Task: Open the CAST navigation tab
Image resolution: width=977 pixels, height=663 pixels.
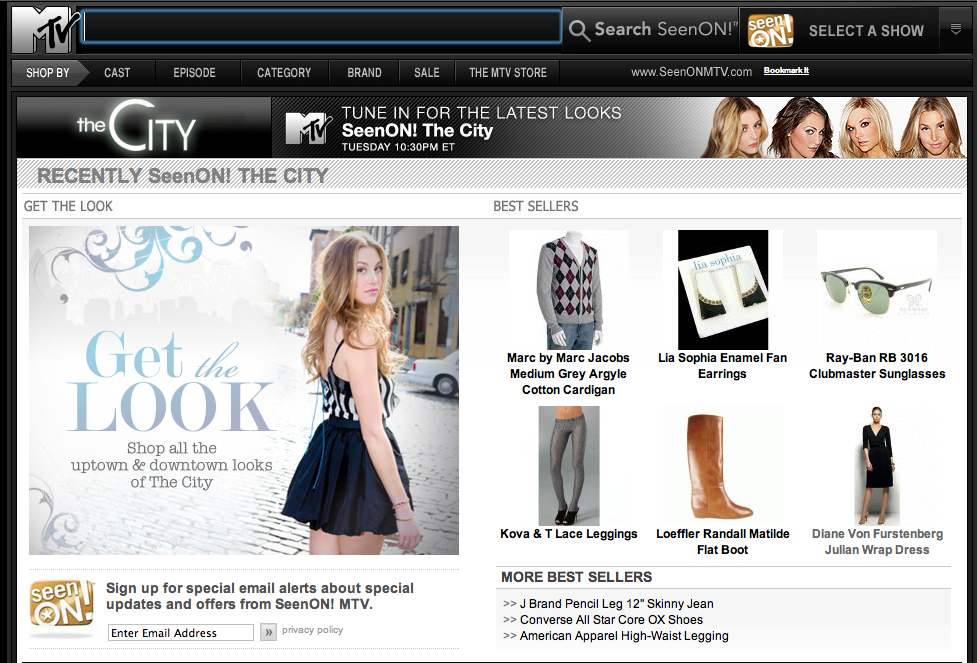Action: (117, 73)
